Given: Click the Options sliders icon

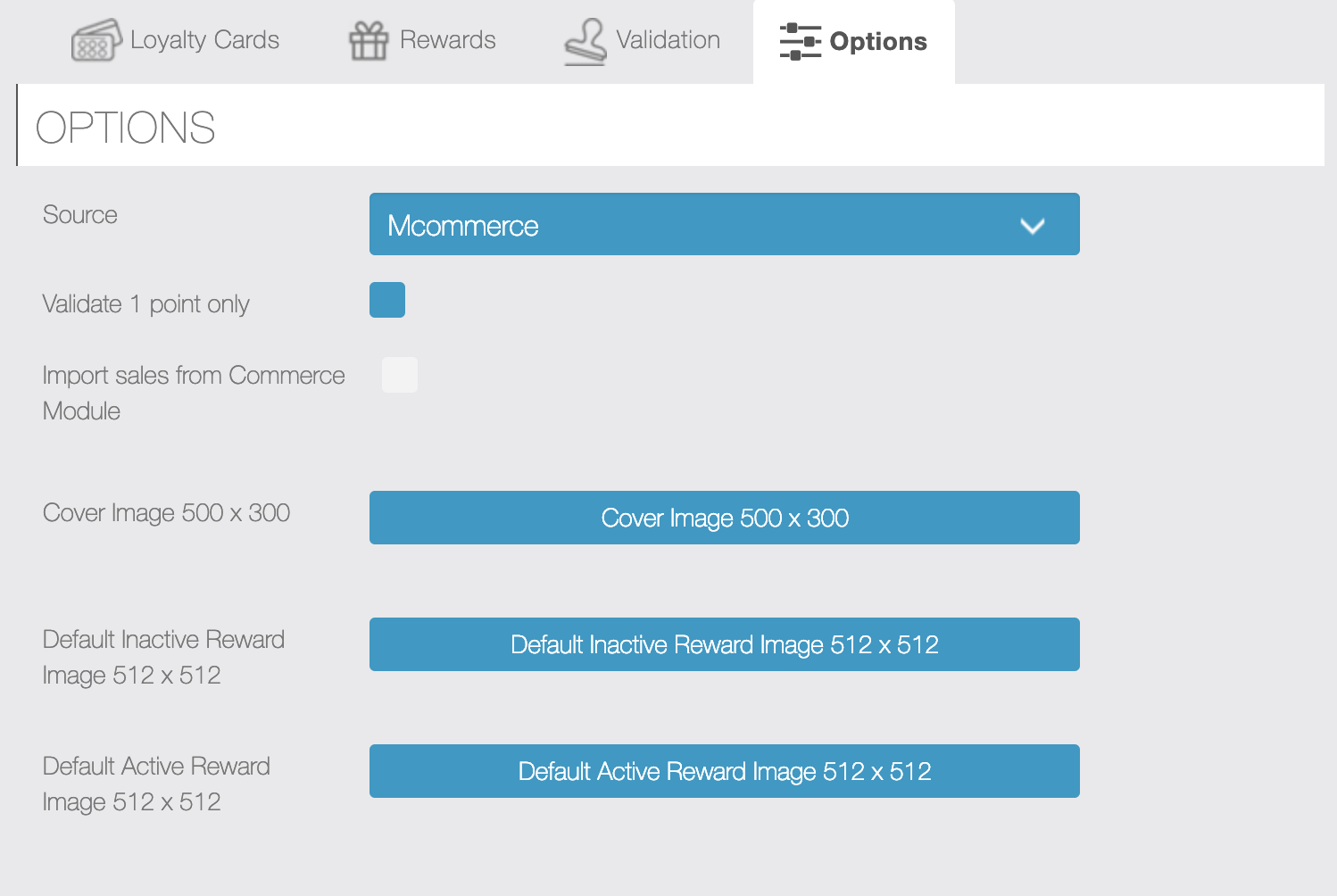Looking at the screenshot, I should tap(800, 42).
